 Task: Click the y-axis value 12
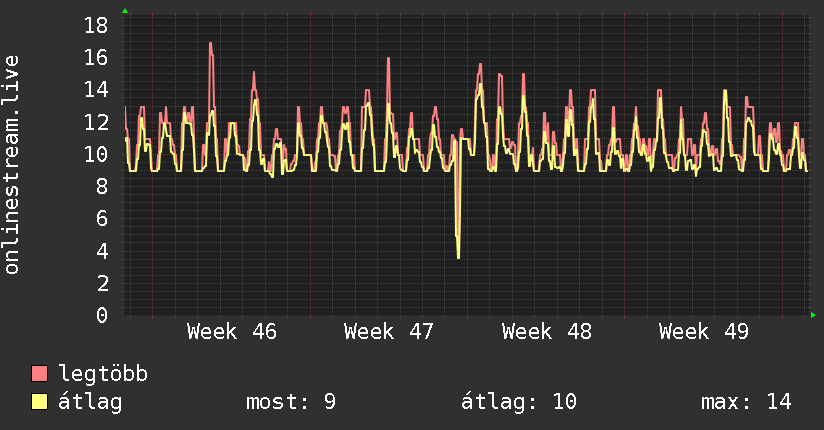click(96, 122)
